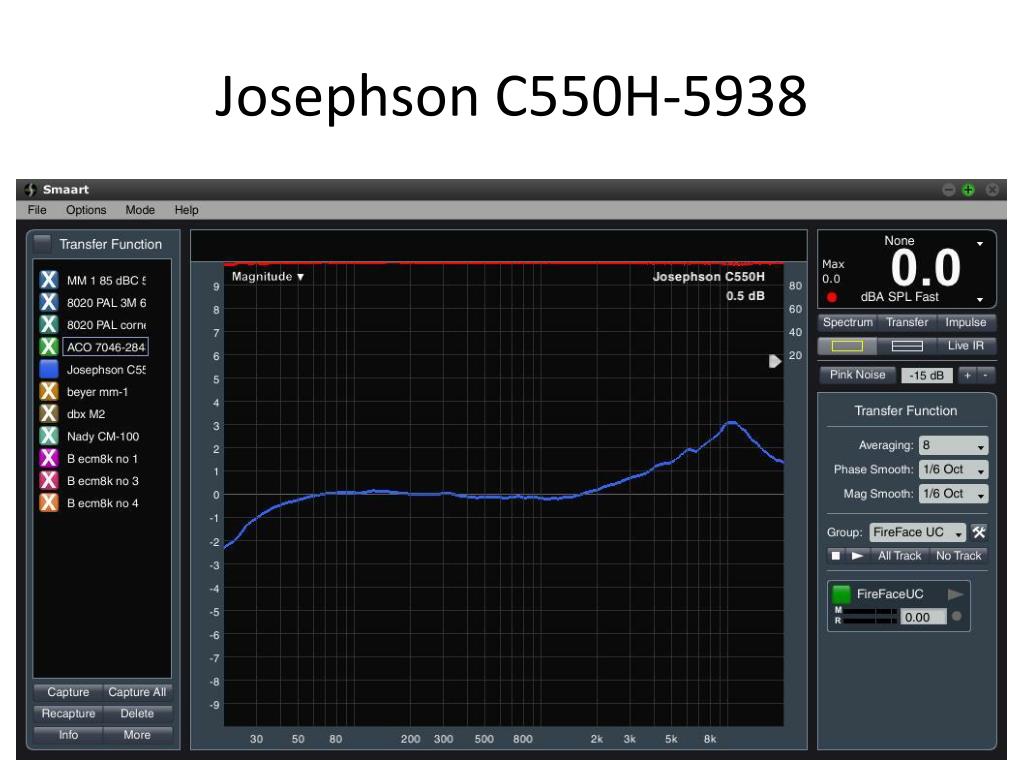Open the Help menu
This screenshot has height=768, width=1024.
[x=186, y=210]
